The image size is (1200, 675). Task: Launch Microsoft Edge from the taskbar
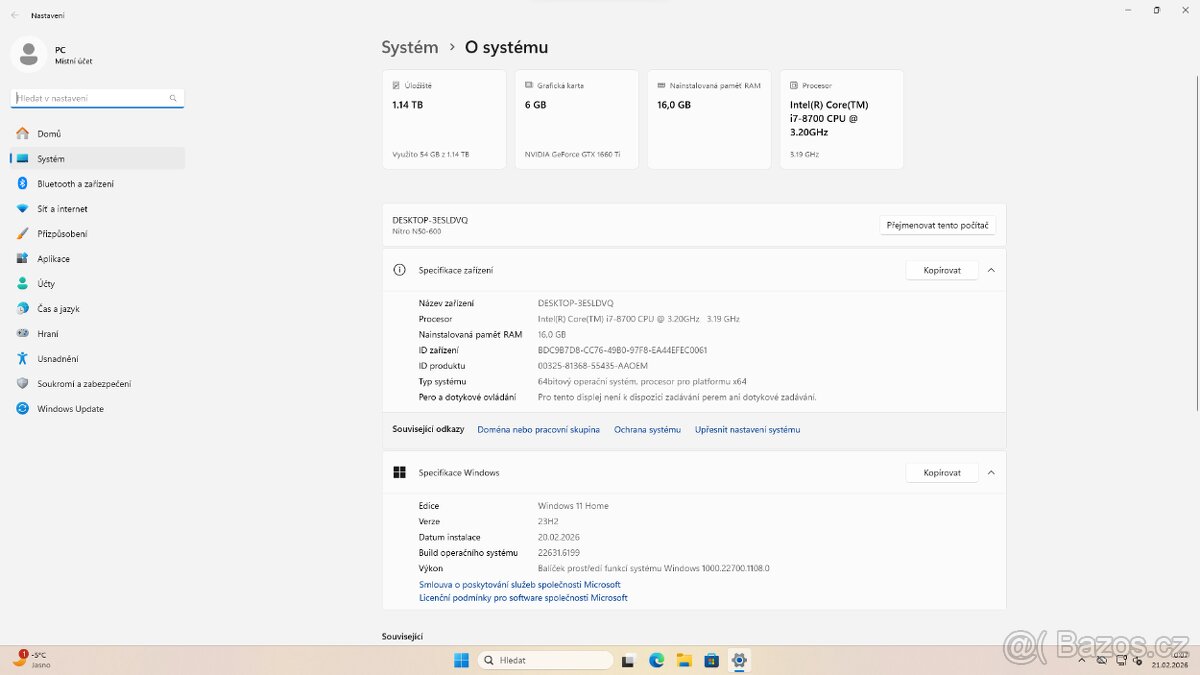click(656, 660)
